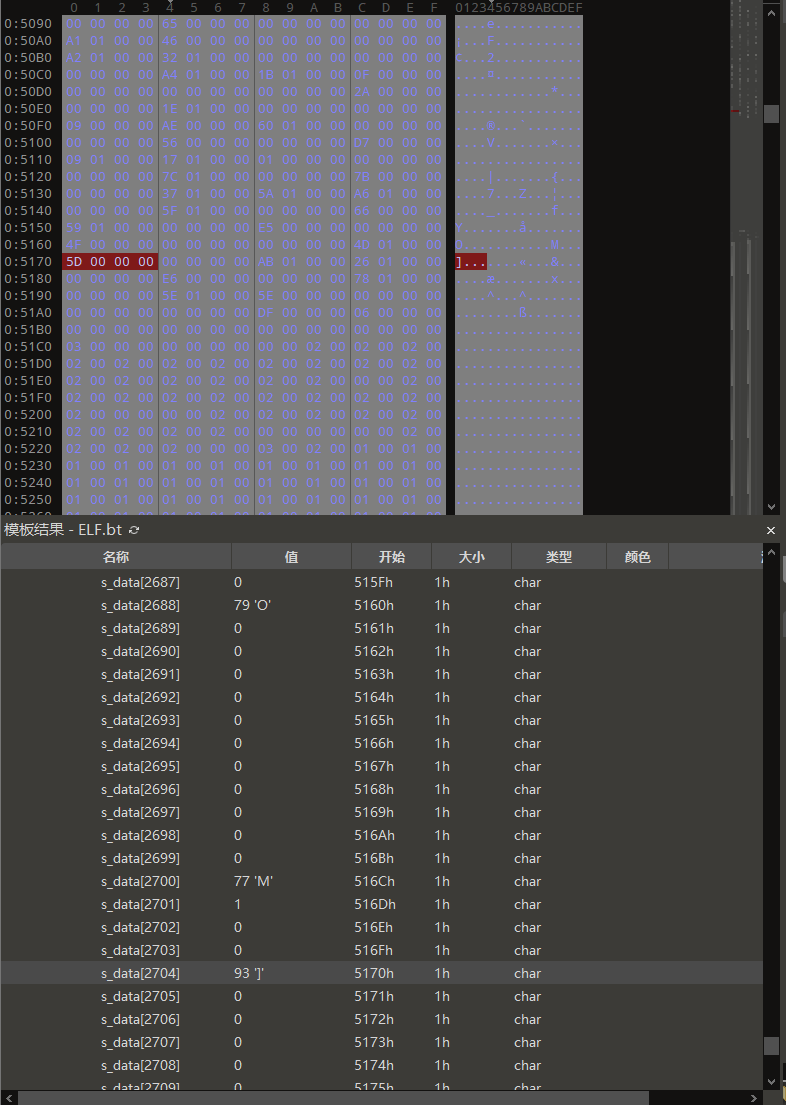Click the 大小 column header

(x=471, y=557)
